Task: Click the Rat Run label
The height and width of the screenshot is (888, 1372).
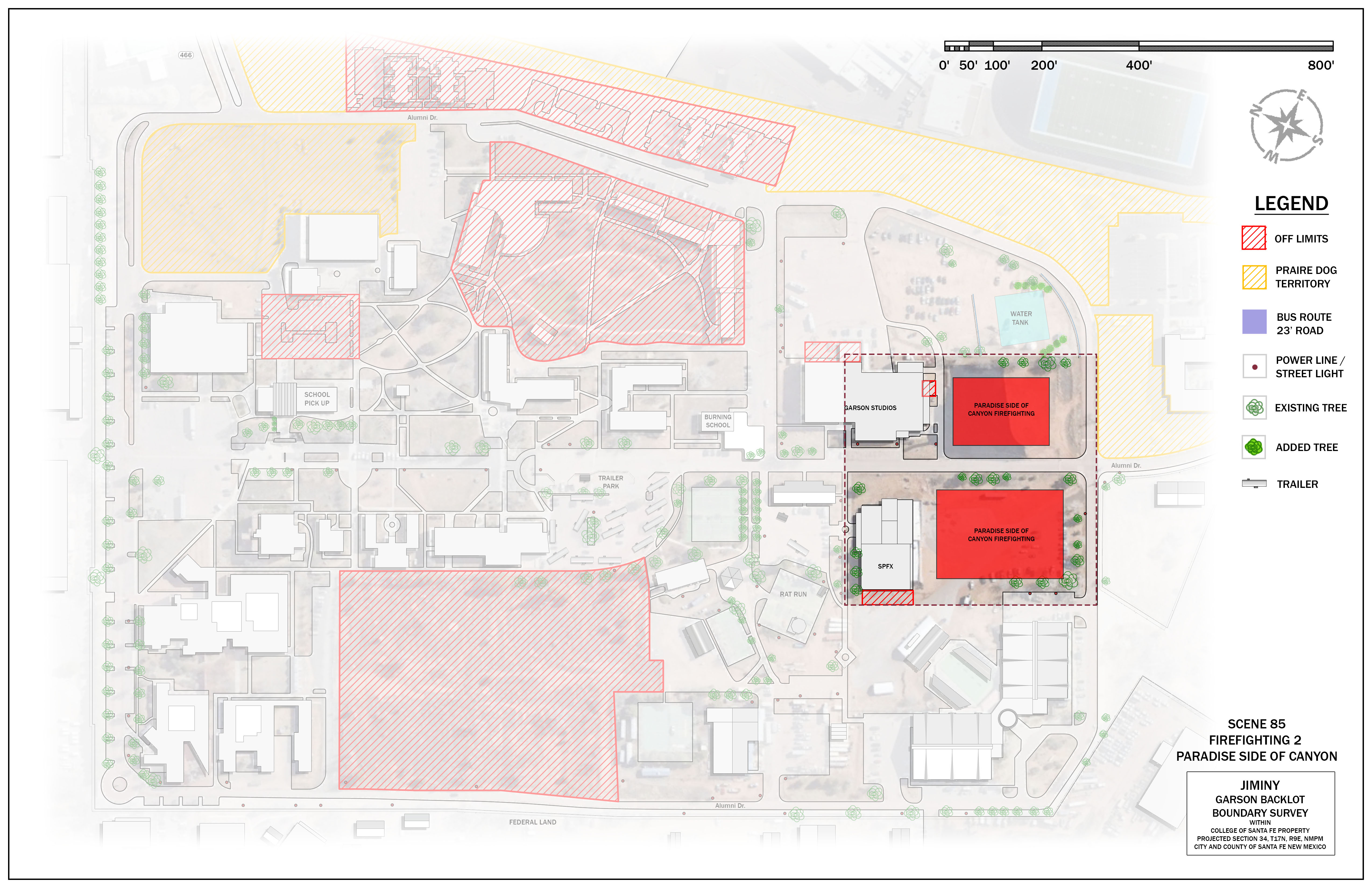Action: tap(793, 594)
